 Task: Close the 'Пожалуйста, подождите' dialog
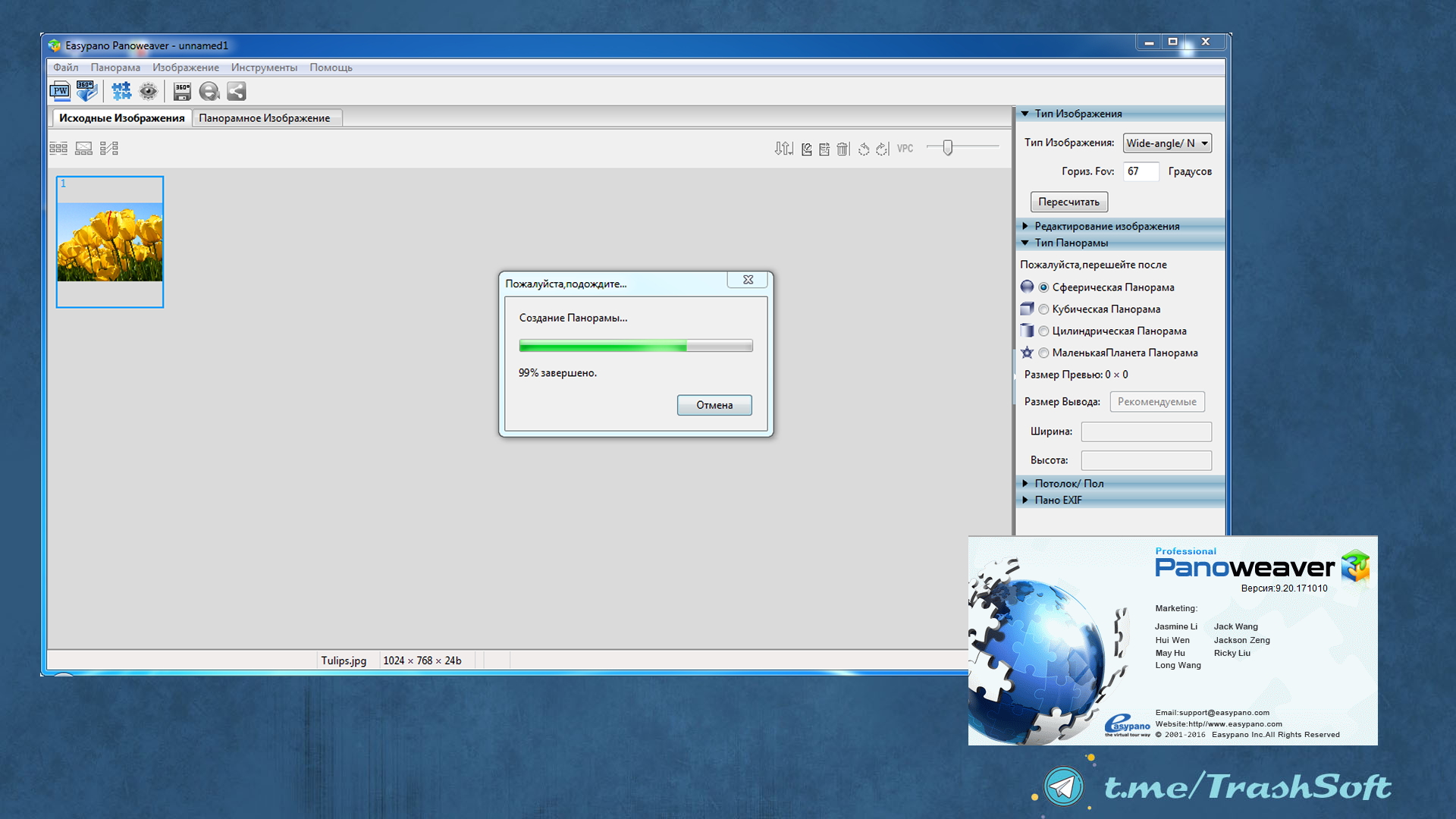click(748, 280)
